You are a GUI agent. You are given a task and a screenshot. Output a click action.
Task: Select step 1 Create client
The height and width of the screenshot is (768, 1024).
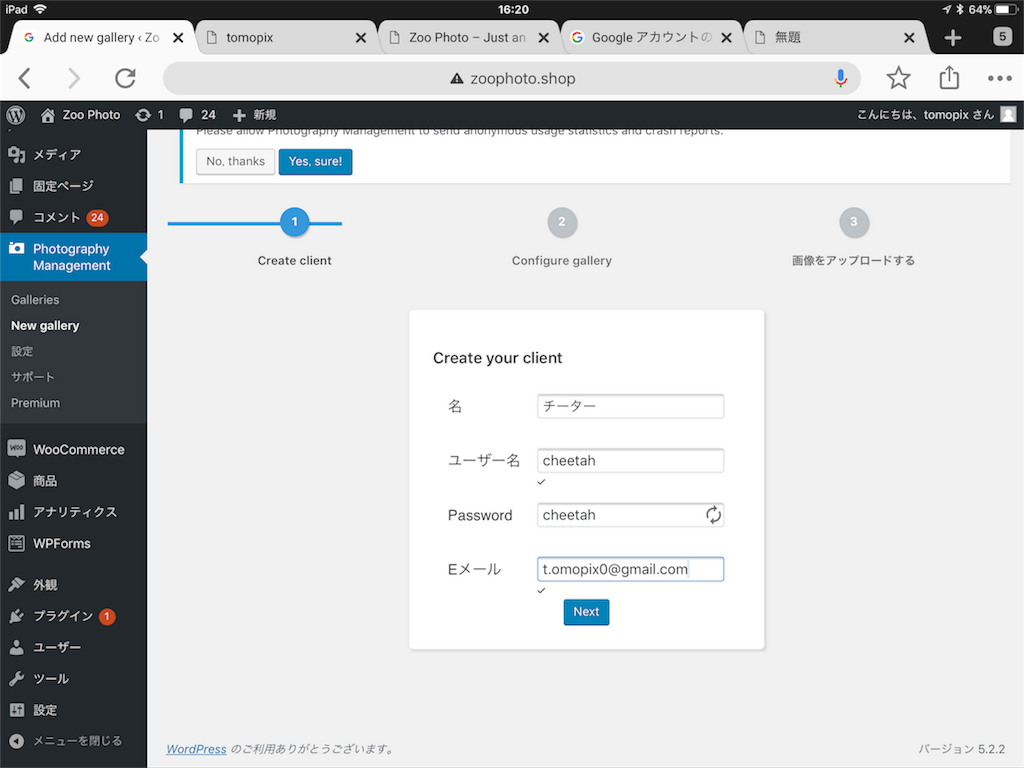point(295,222)
